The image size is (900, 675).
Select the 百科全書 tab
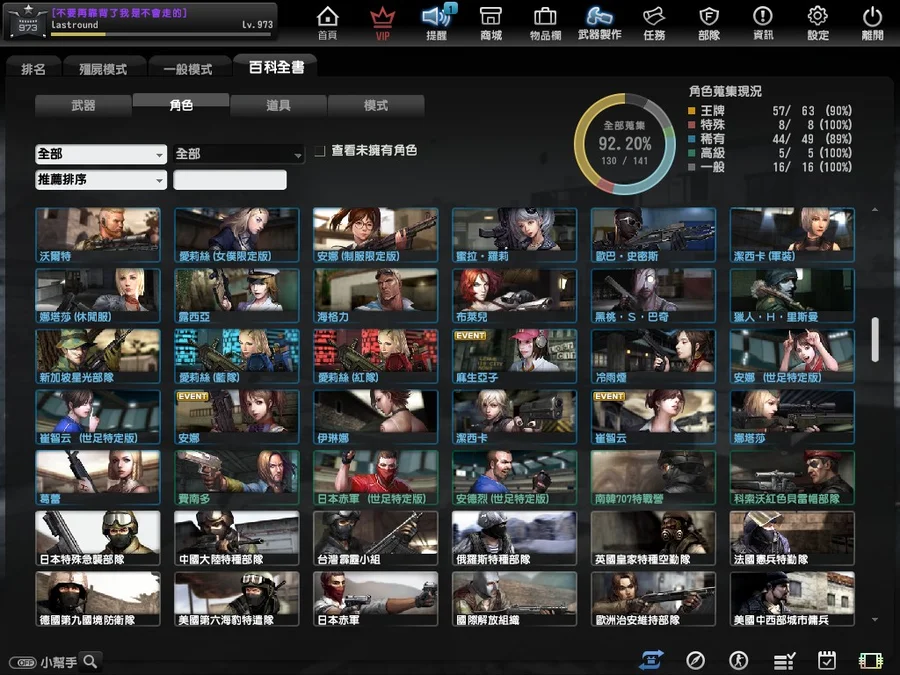click(276, 67)
